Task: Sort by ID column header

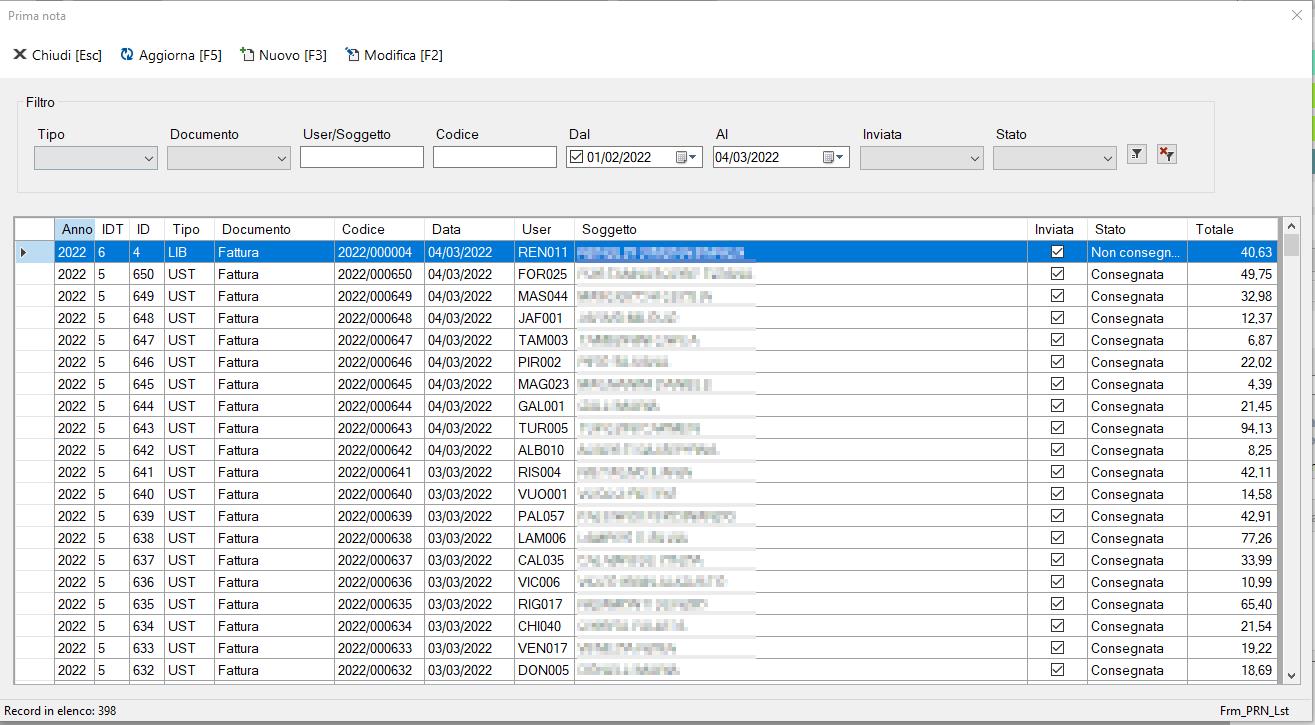Action: [x=146, y=229]
